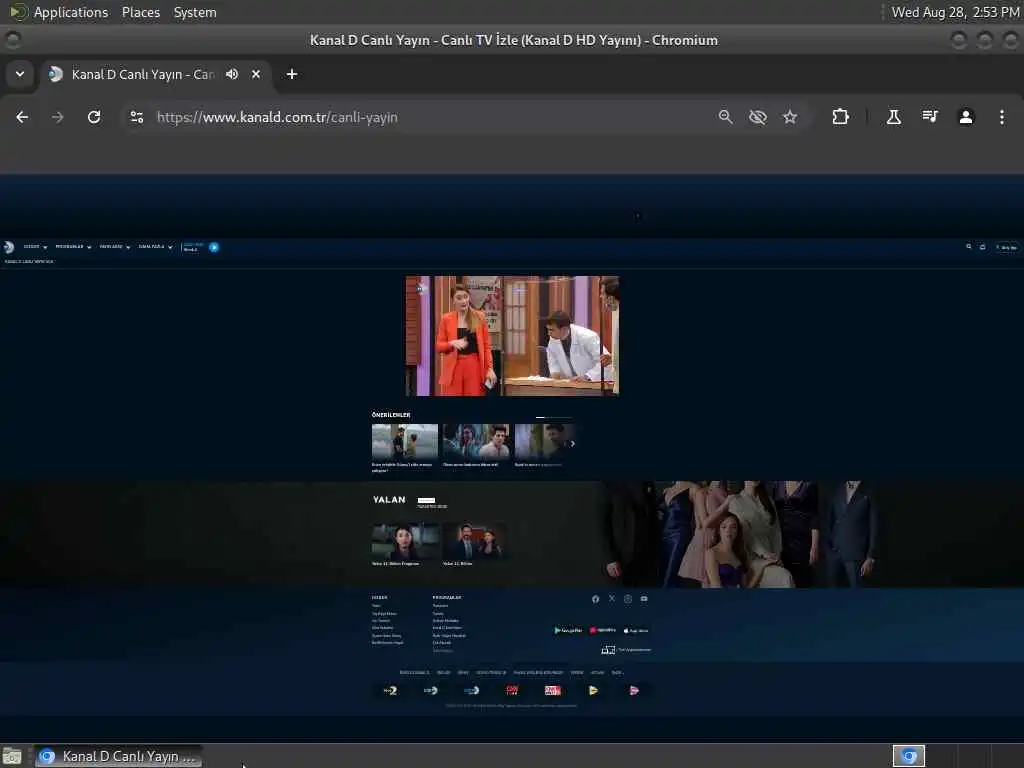Click the third channel logo in footer row

471,690
